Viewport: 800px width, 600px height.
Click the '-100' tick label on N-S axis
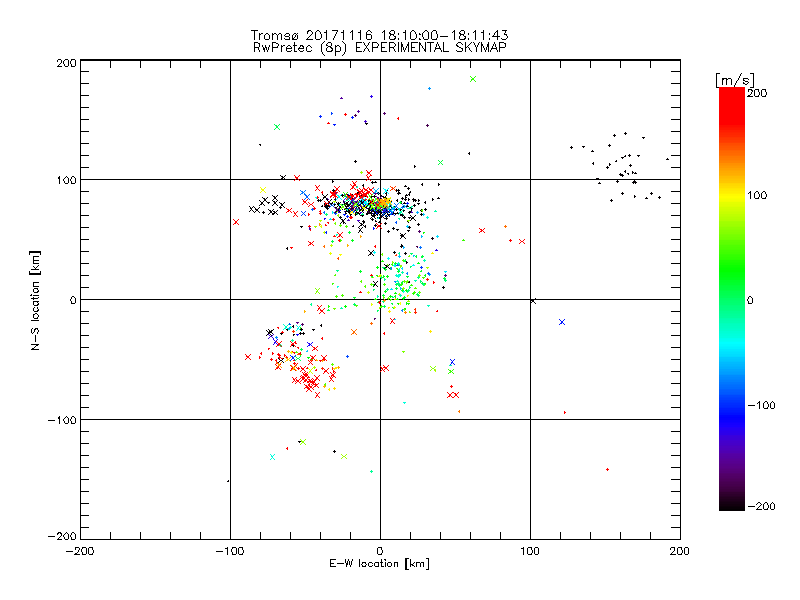(x=62, y=420)
